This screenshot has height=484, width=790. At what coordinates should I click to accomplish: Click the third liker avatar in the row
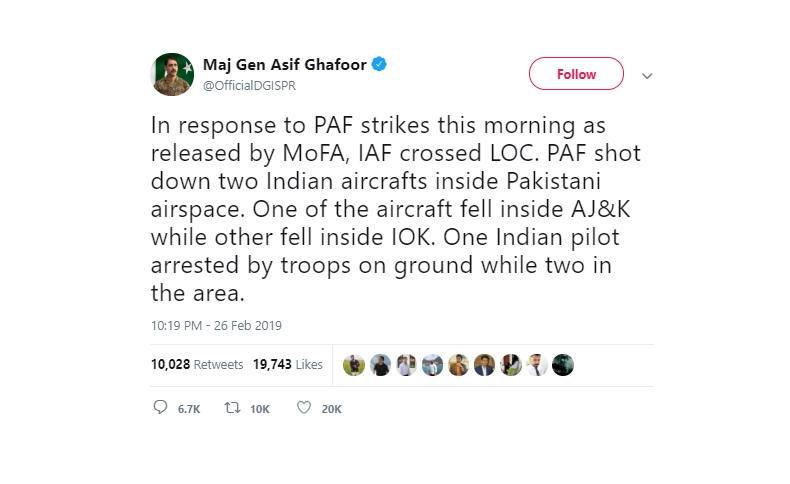[x=406, y=365]
